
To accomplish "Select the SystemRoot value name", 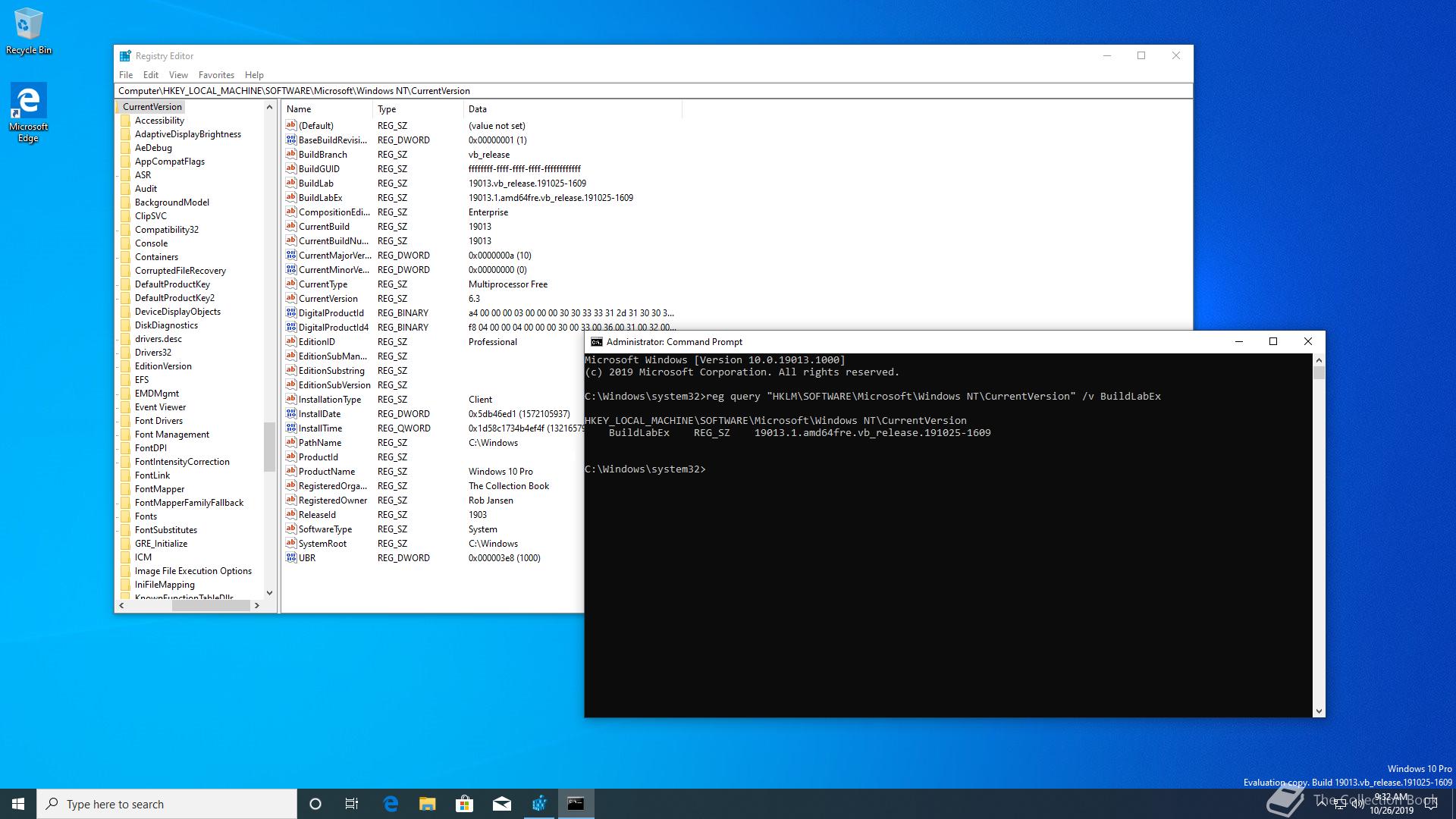I will [x=322, y=544].
